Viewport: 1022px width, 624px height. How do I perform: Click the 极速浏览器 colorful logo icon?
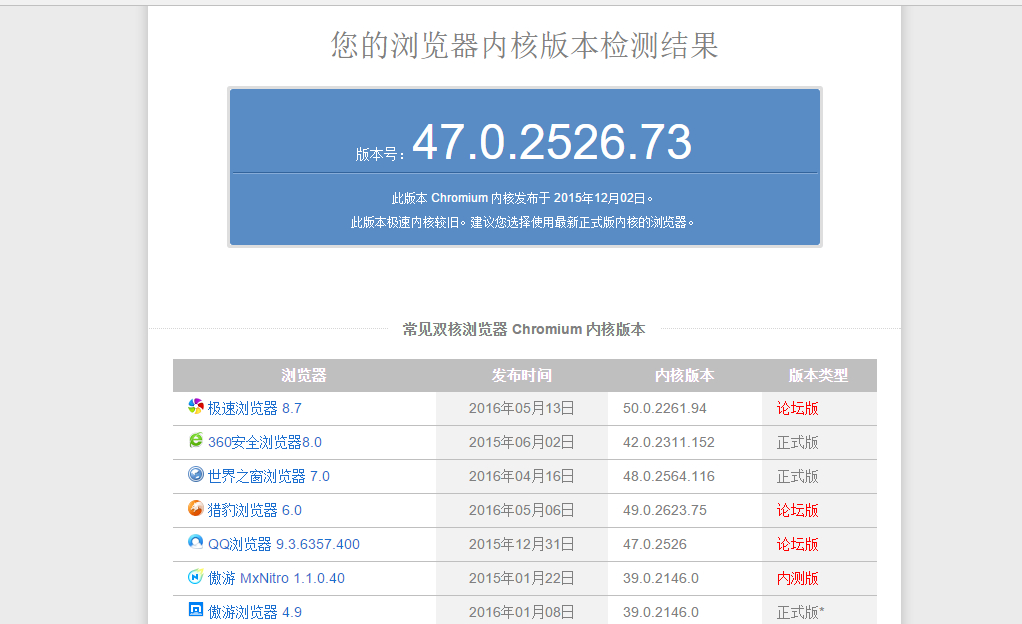(x=196, y=406)
